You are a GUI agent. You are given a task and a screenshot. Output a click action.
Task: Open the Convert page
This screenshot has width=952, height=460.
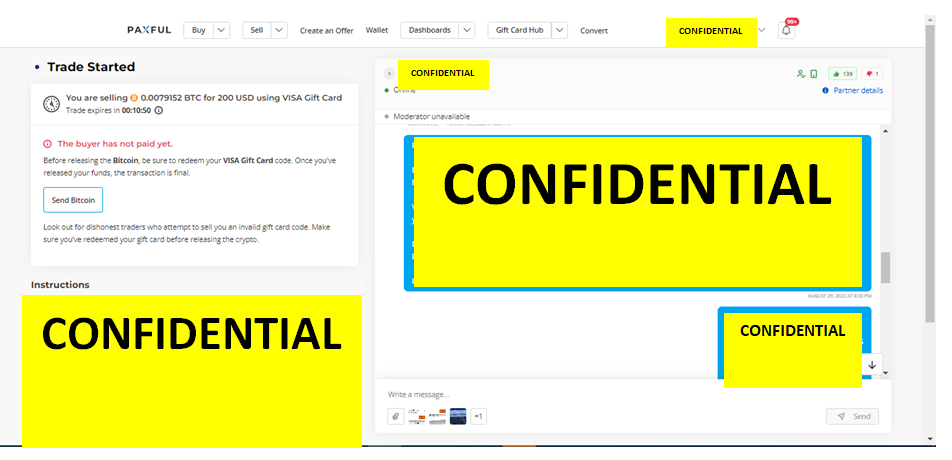pos(594,30)
